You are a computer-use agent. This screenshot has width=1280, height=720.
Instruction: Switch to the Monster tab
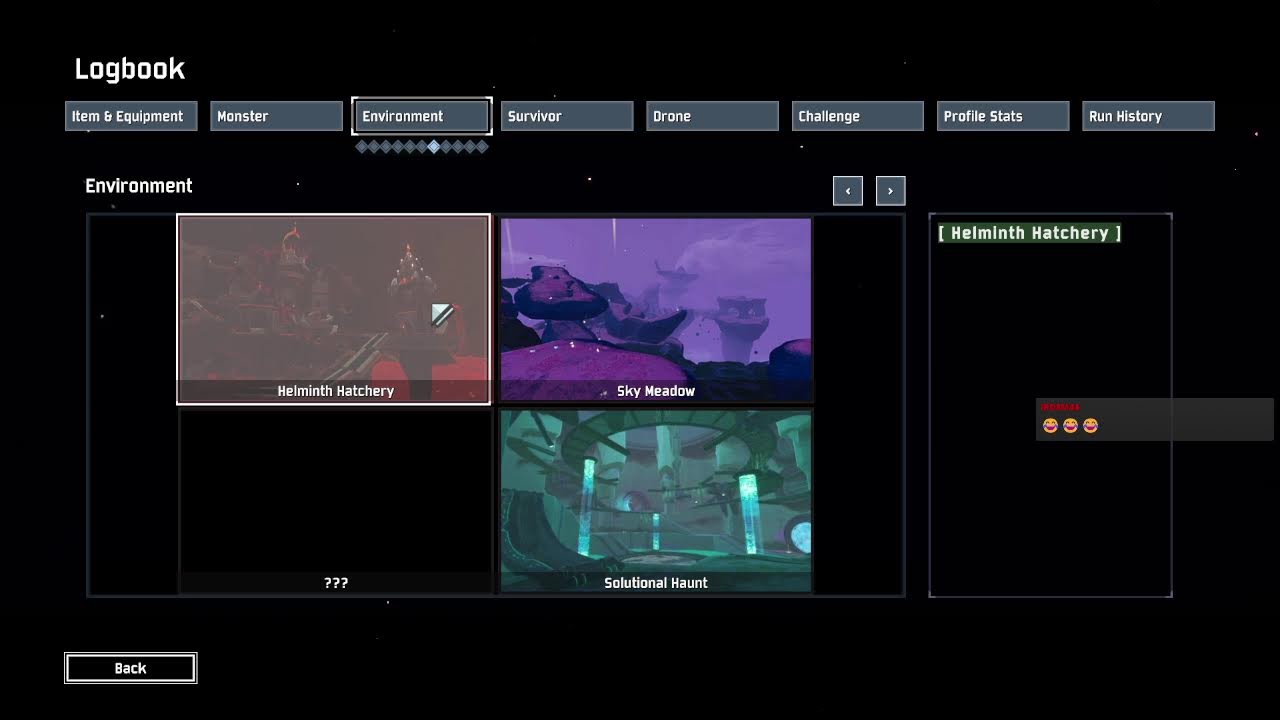[277, 116]
